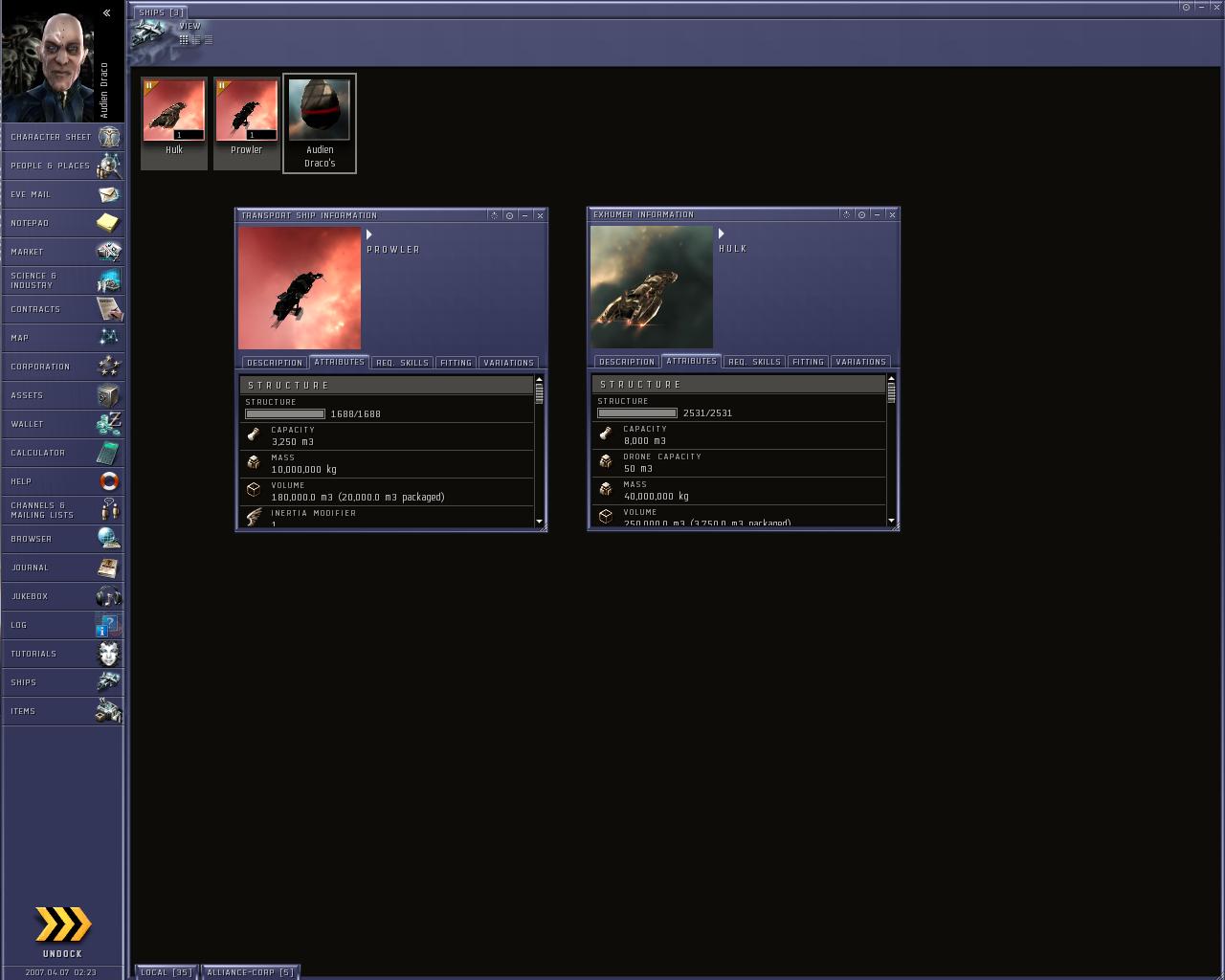
Task: Open the Help window
Action: point(62,481)
